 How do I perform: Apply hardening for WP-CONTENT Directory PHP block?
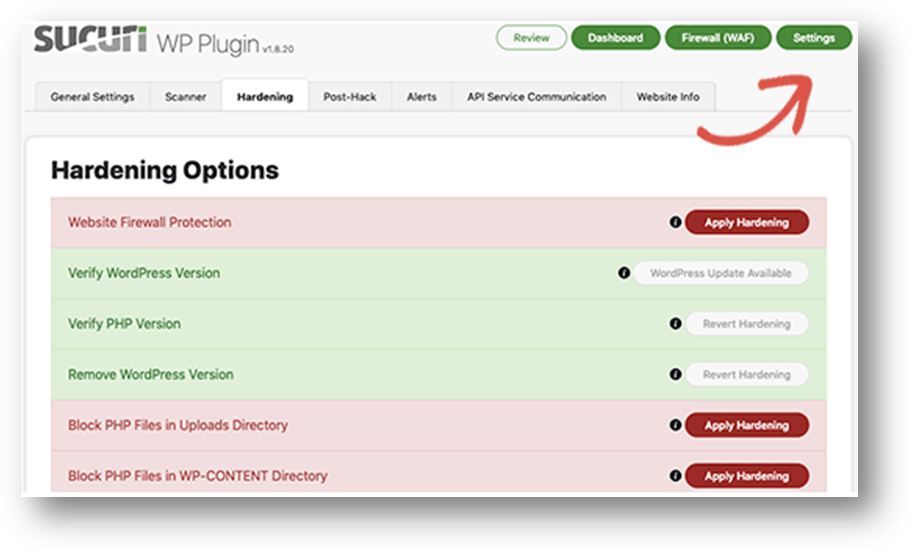(747, 476)
